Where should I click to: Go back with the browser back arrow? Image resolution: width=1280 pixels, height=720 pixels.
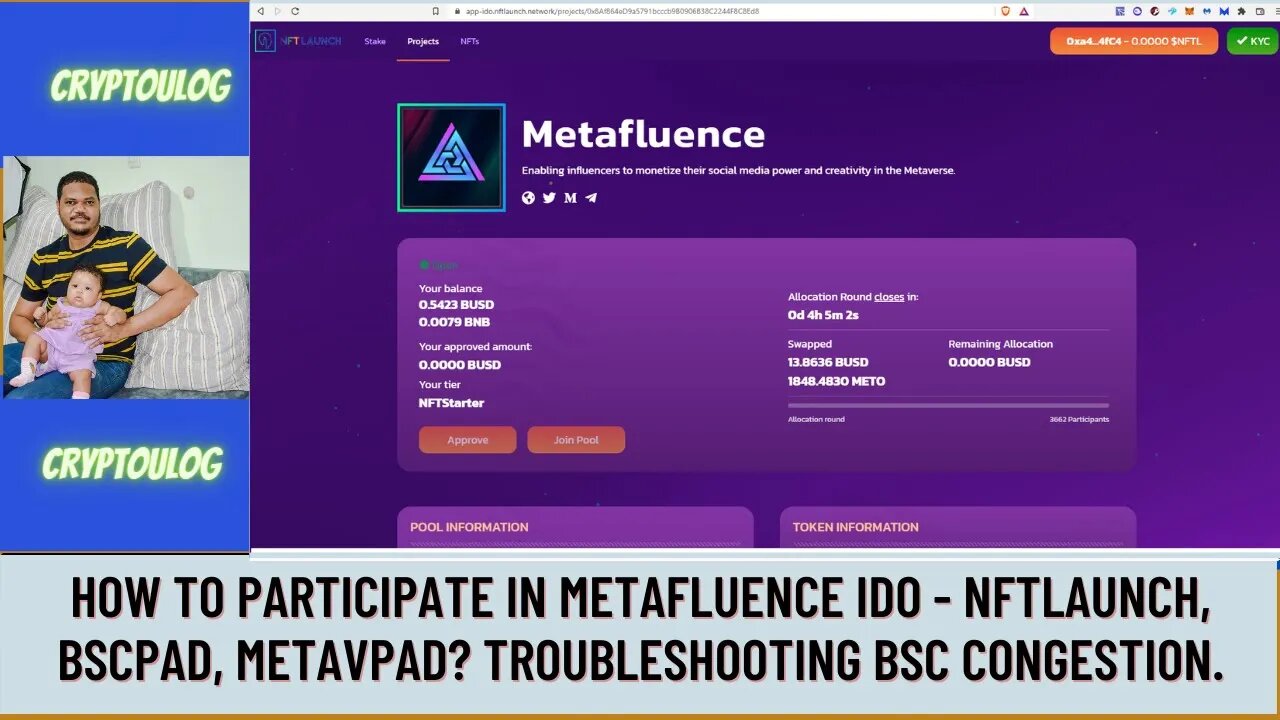coord(261,11)
